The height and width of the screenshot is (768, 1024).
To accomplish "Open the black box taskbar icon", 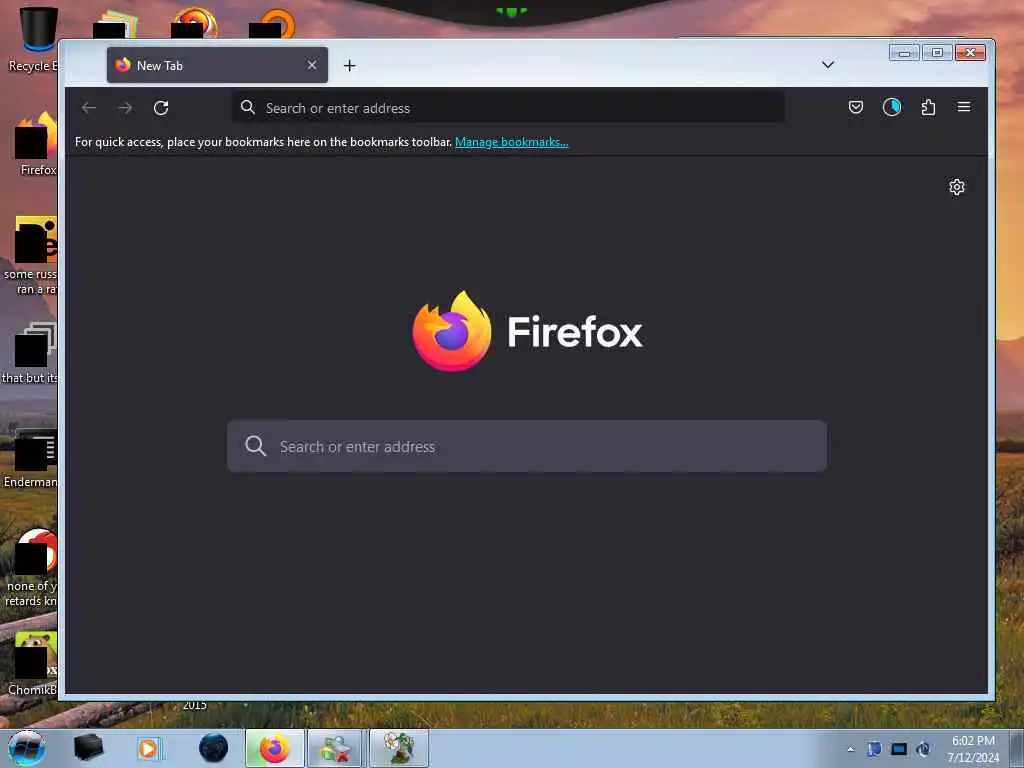I will (88, 748).
